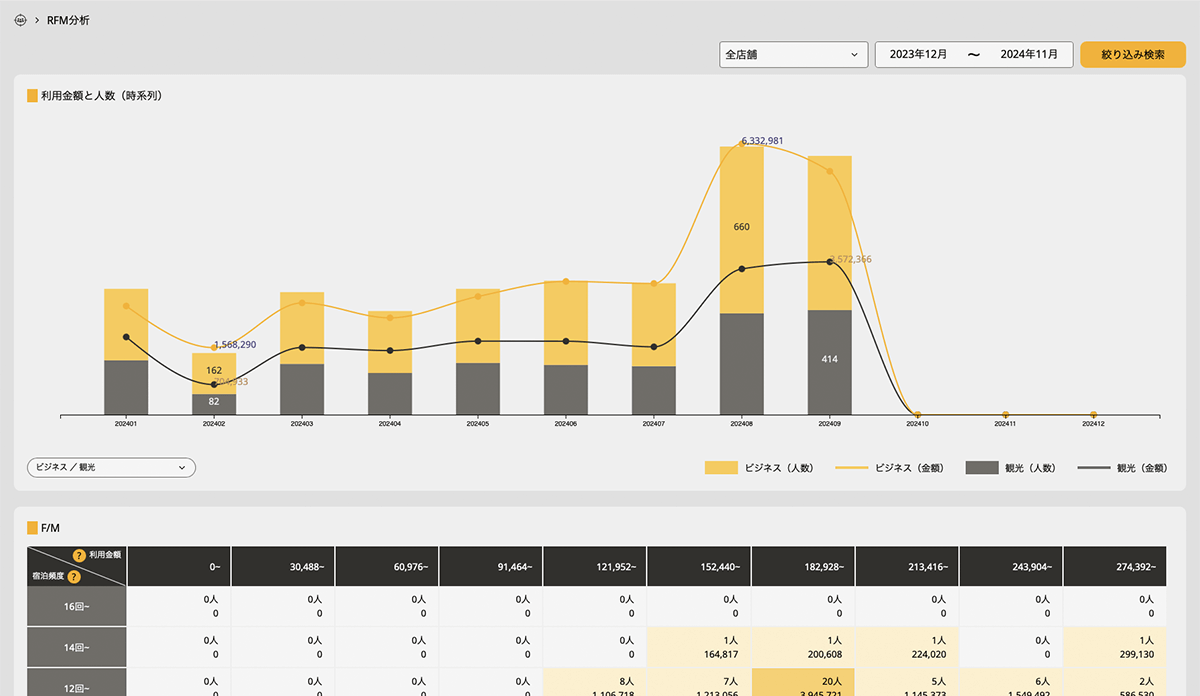Toggle 観光（人数） legend series
This screenshot has height=696, width=1200.
point(1010,468)
